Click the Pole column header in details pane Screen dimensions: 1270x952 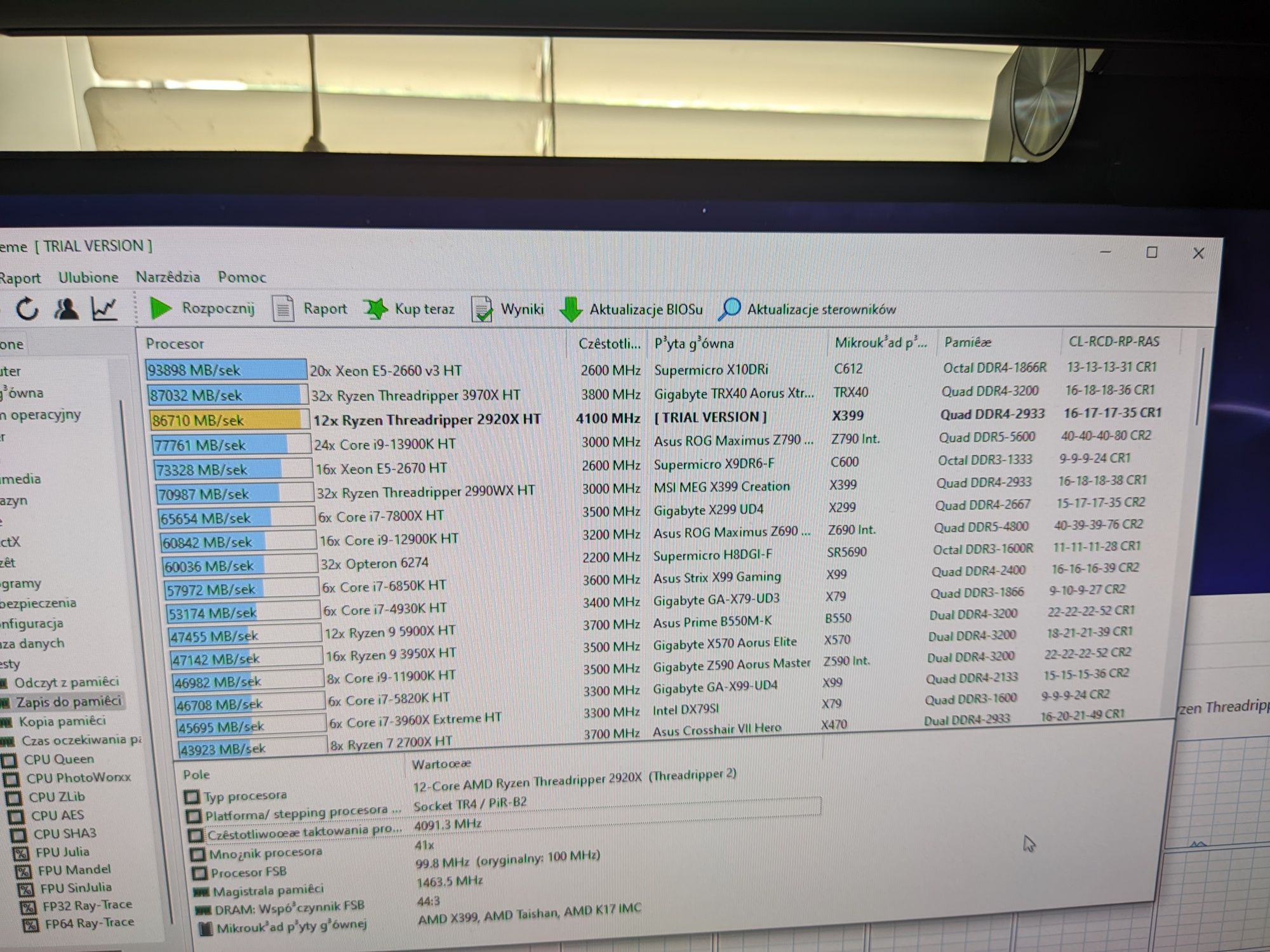click(196, 775)
